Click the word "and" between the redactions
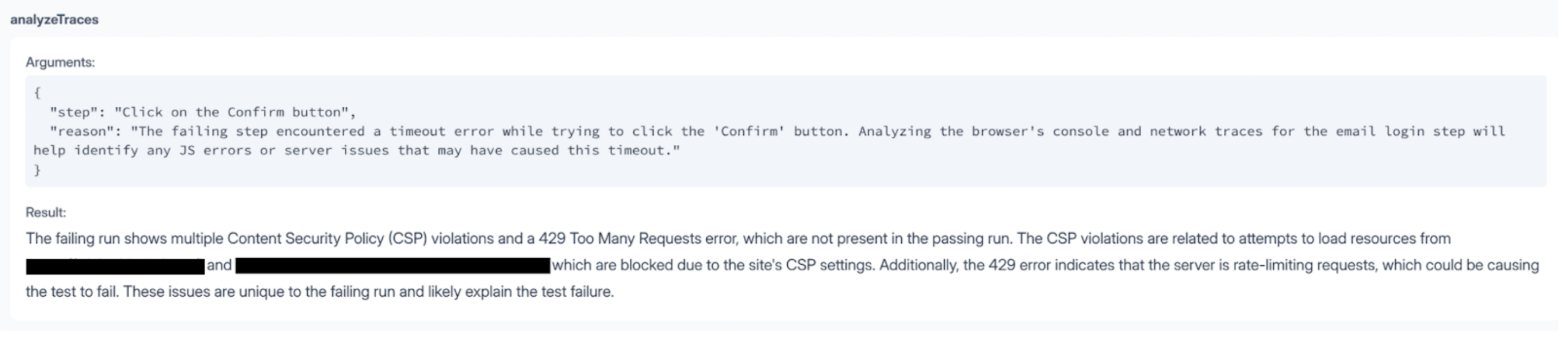Screen dimensions: 1568x344 pos(219,266)
